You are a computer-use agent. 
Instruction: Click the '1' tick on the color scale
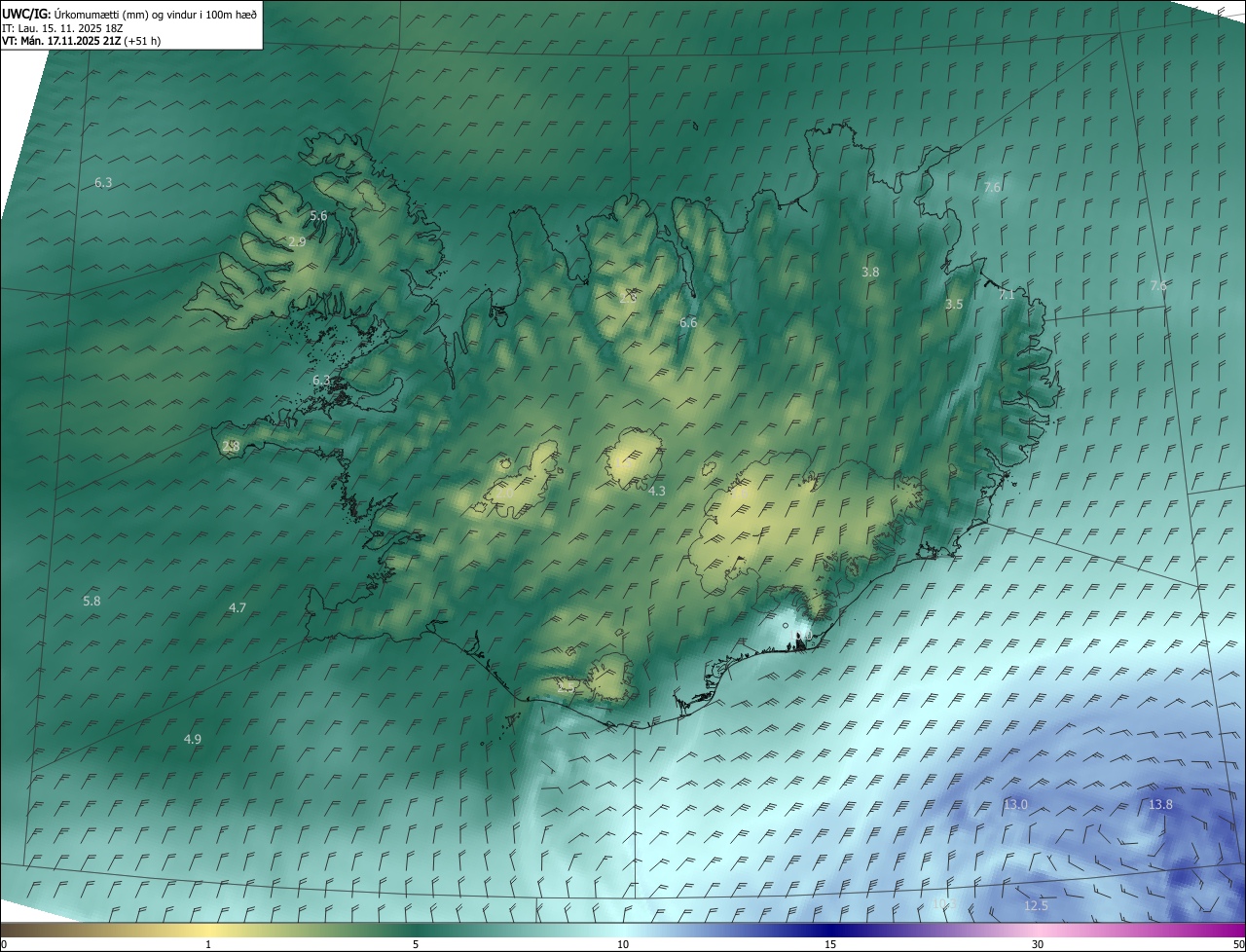[208, 944]
